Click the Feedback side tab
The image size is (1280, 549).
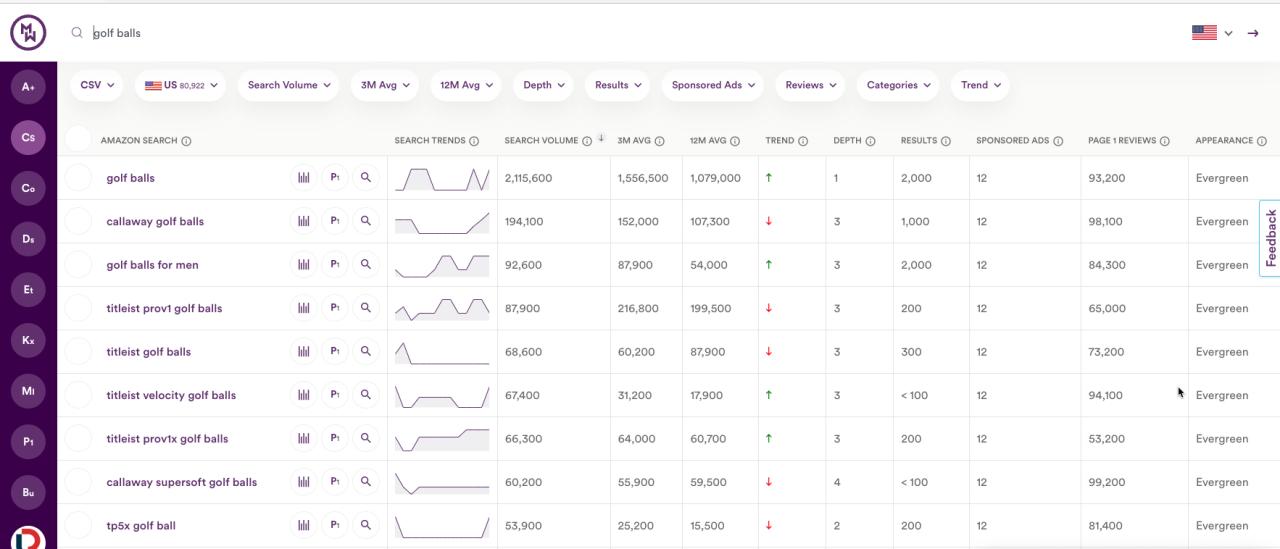(1270, 238)
